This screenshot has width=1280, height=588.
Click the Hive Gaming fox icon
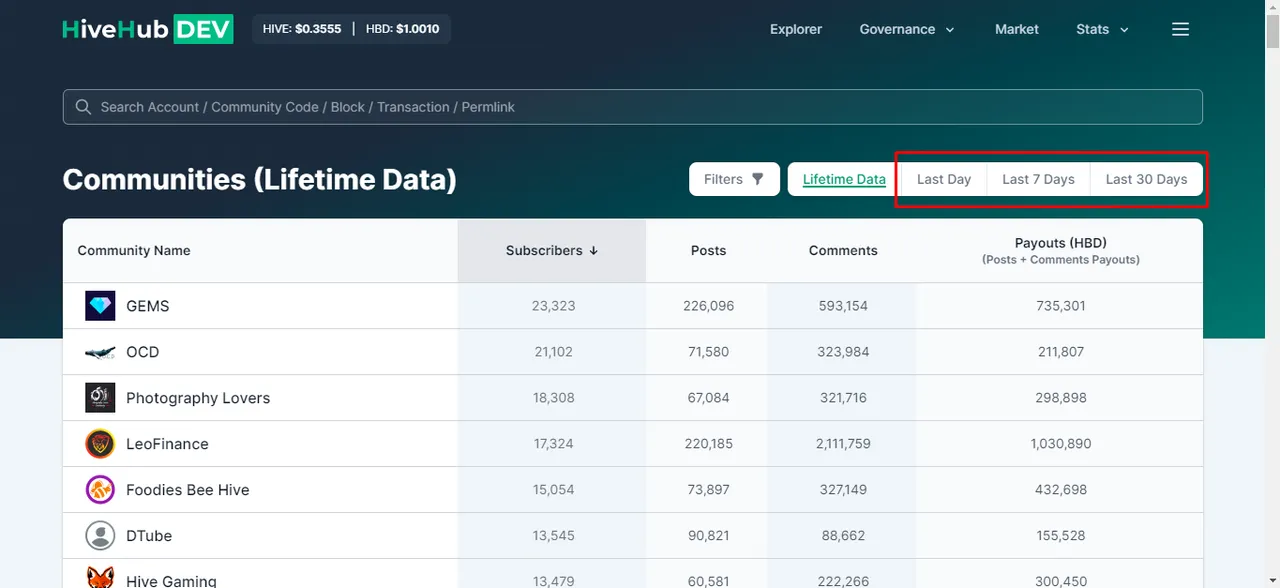coord(100,577)
